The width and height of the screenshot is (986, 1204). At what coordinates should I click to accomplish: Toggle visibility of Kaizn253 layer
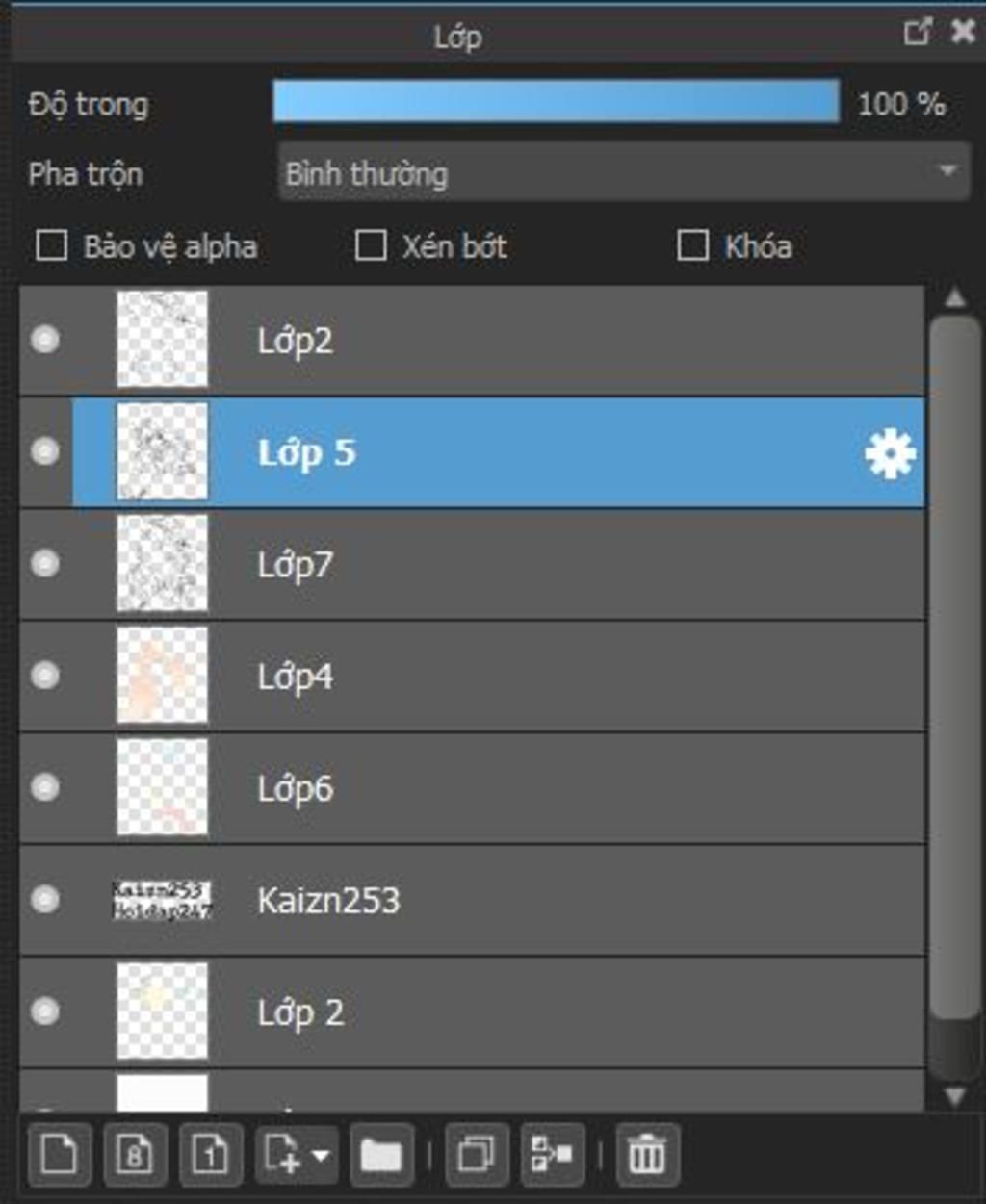pyautogui.click(x=45, y=899)
